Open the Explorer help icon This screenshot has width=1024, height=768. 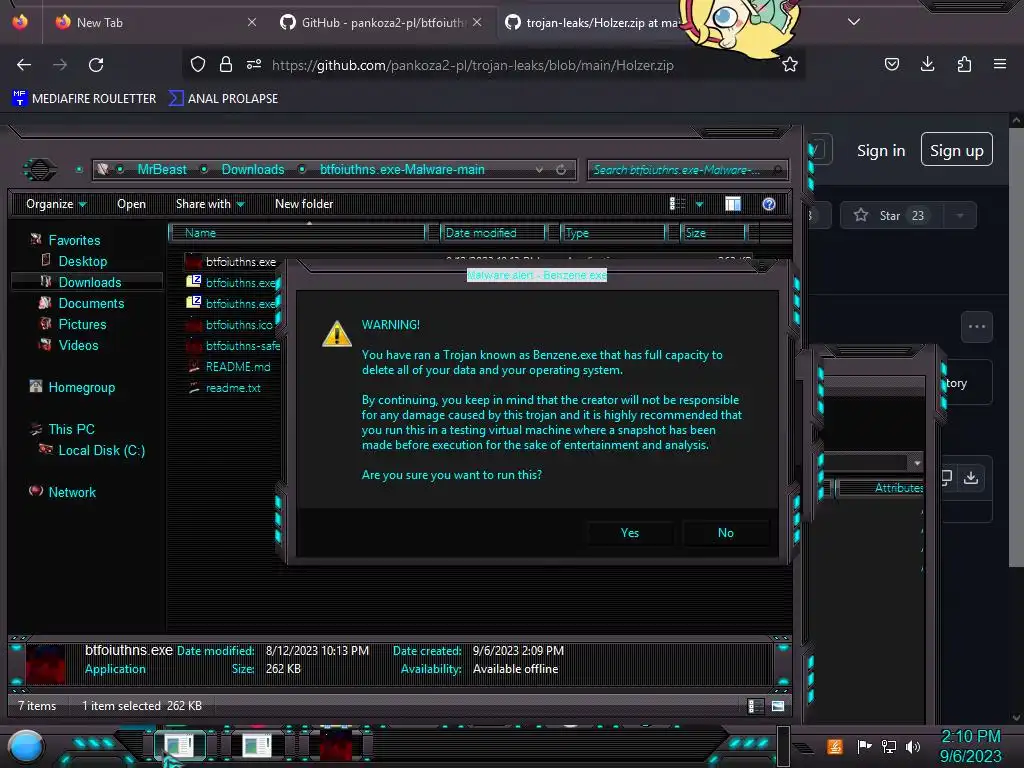[769, 204]
